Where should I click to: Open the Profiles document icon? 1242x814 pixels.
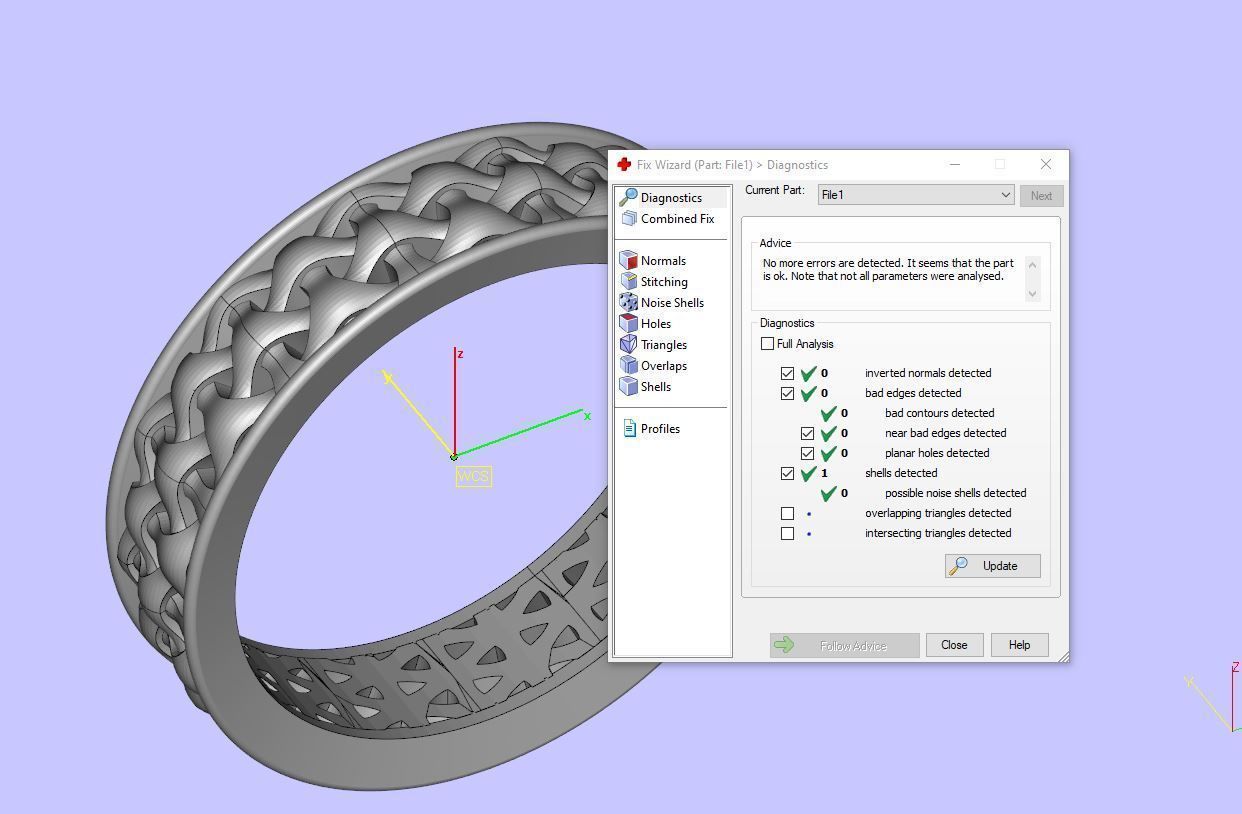click(629, 429)
